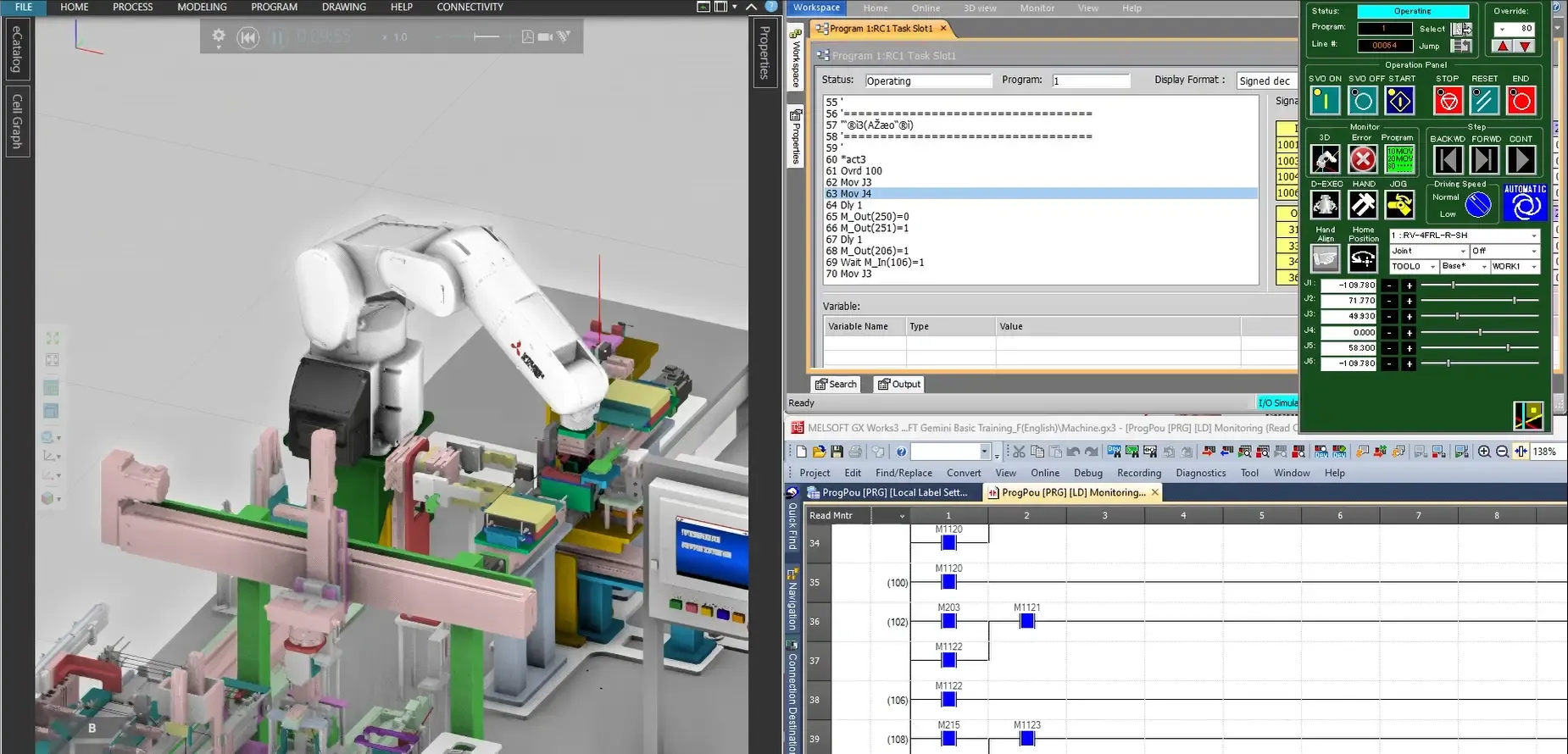Viewport: 1568px width, 754px height.
Task: Toggle the Normal/Low driving speed dial
Action: pyautogui.click(x=1478, y=204)
